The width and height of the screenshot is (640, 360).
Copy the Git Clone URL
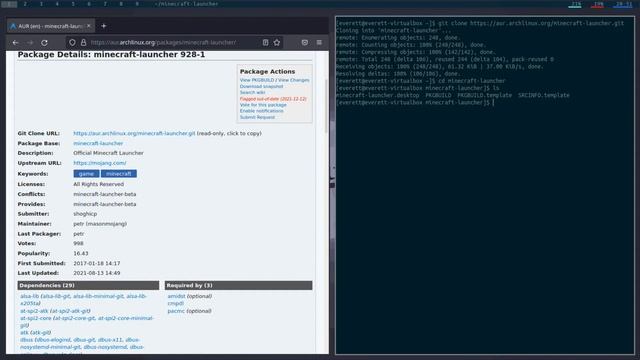click(x=134, y=133)
